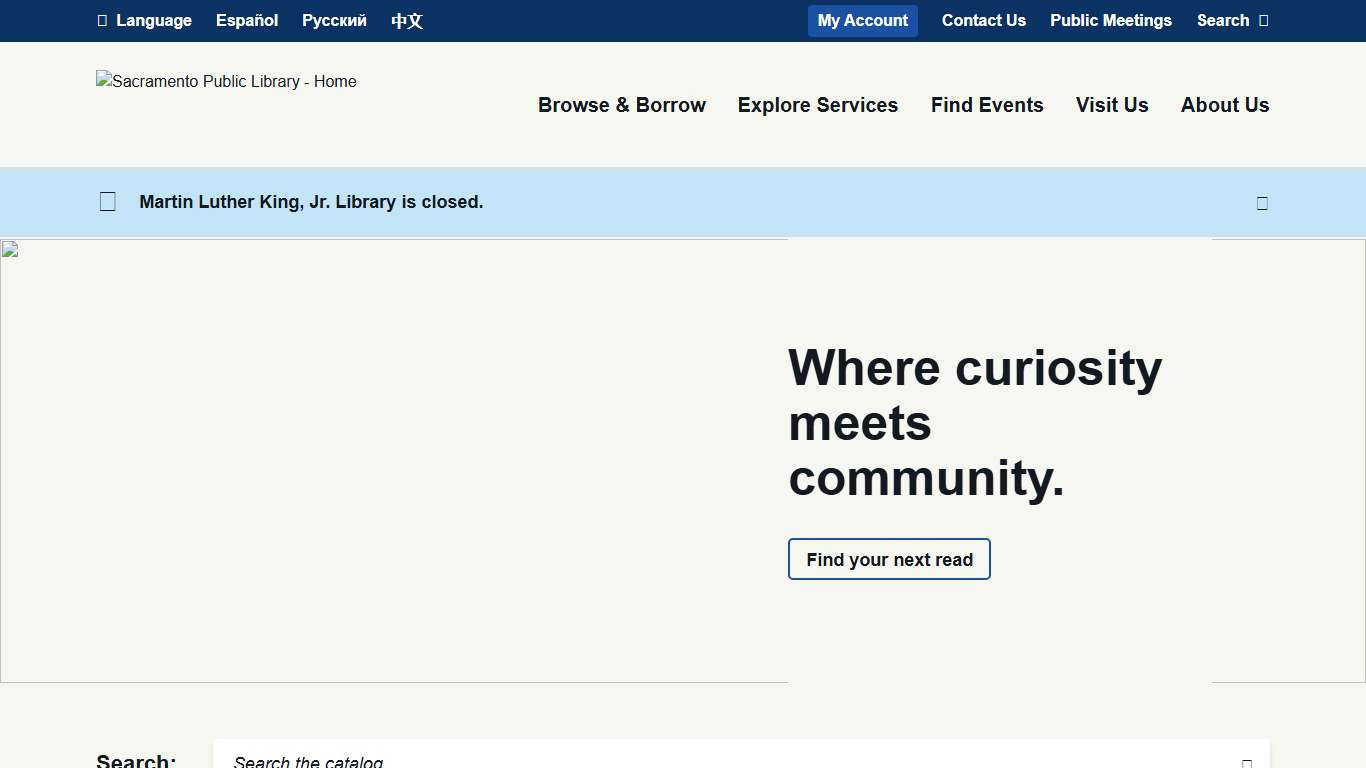Dismiss the library closure alert

[x=1261, y=202]
